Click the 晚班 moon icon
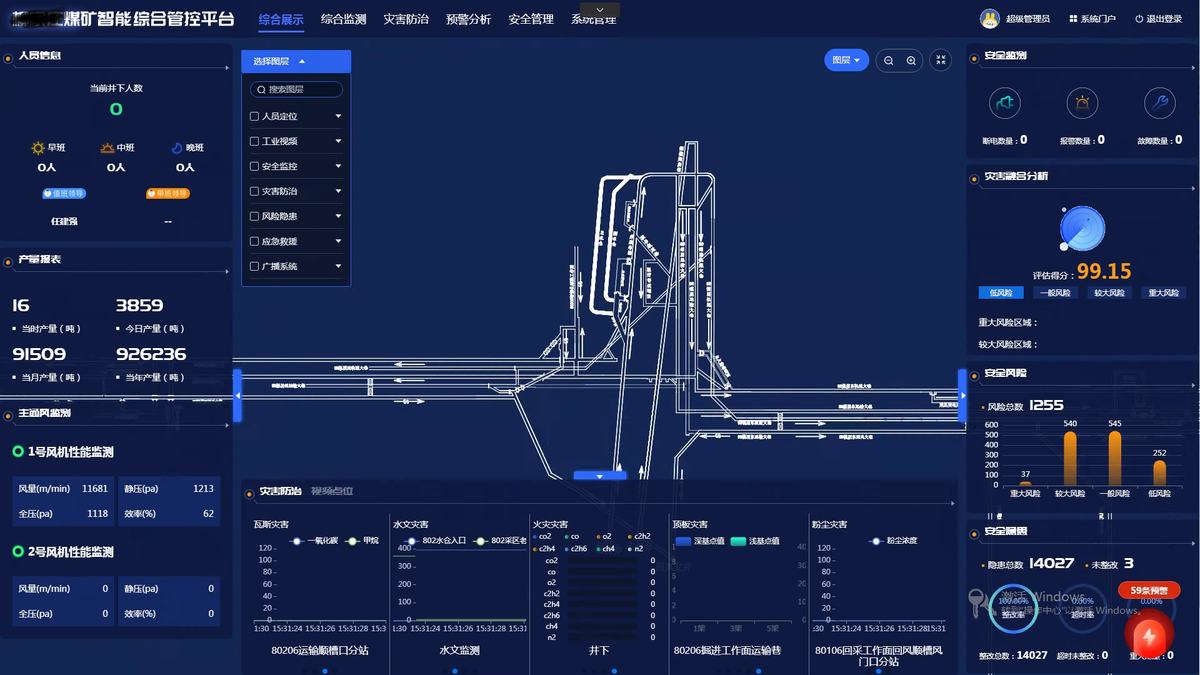This screenshot has width=1200, height=675. click(177, 148)
